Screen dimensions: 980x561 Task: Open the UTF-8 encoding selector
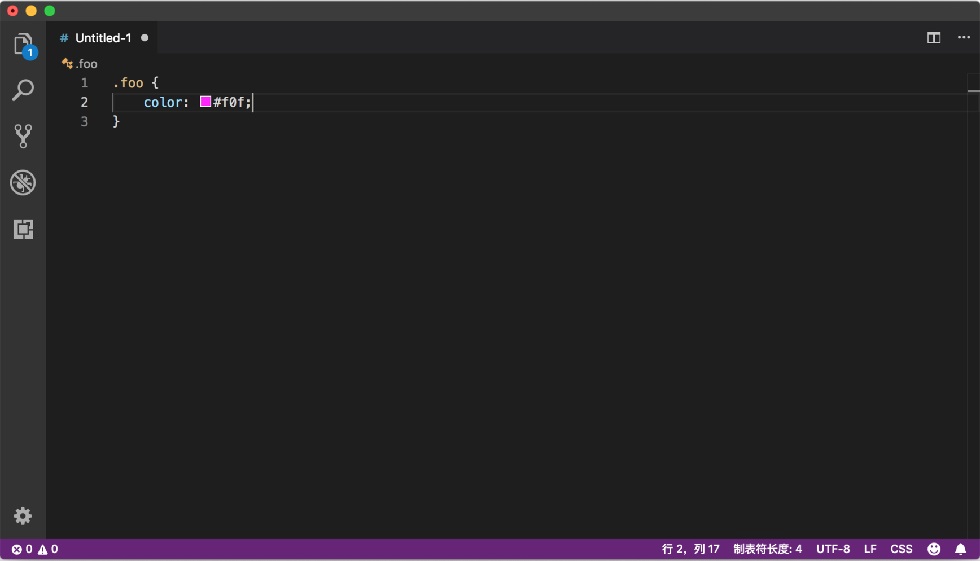[x=832, y=549]
